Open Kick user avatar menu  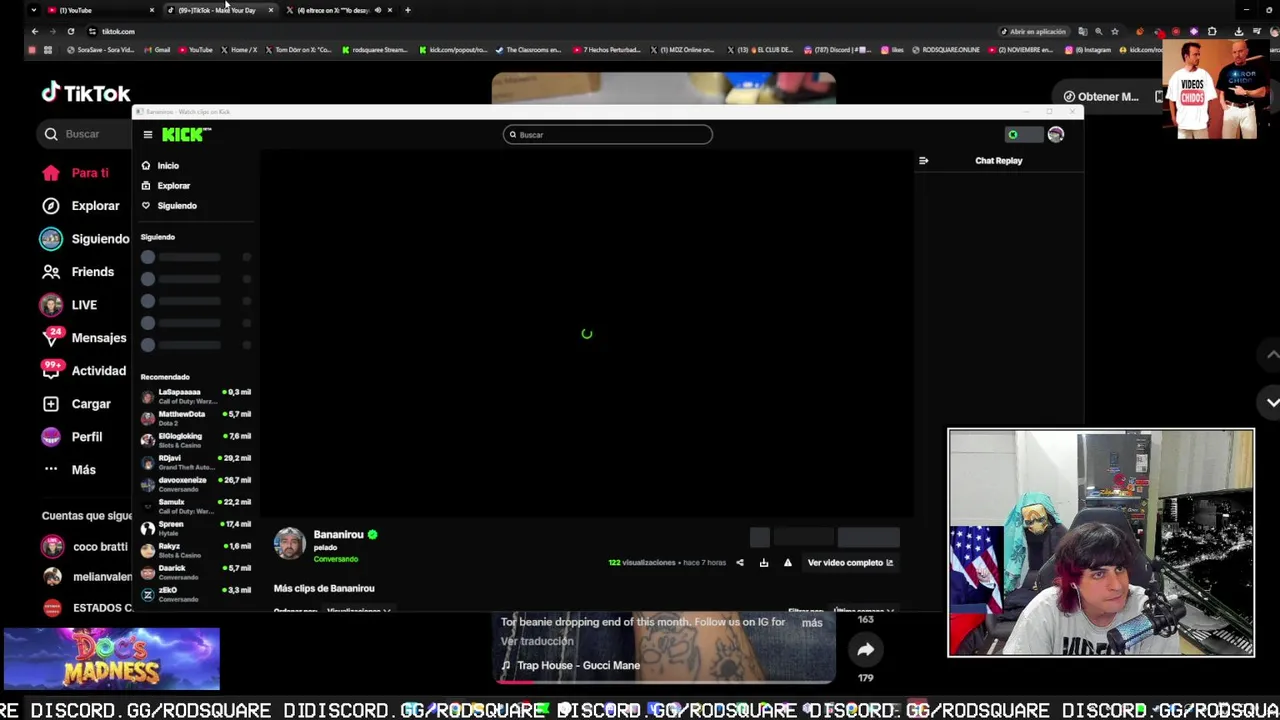coord(1056,135)
